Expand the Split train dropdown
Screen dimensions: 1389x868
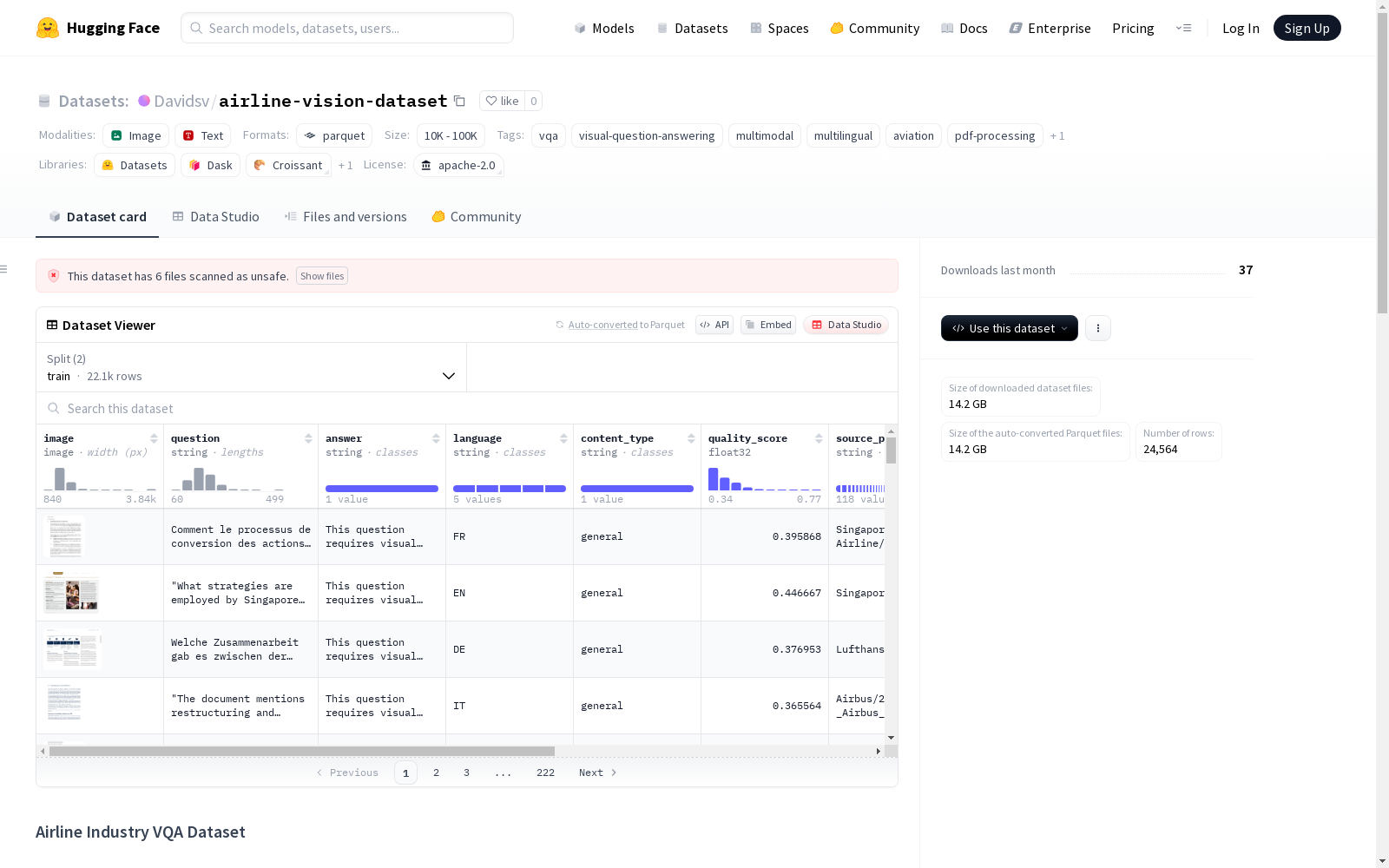click(252, 367)
